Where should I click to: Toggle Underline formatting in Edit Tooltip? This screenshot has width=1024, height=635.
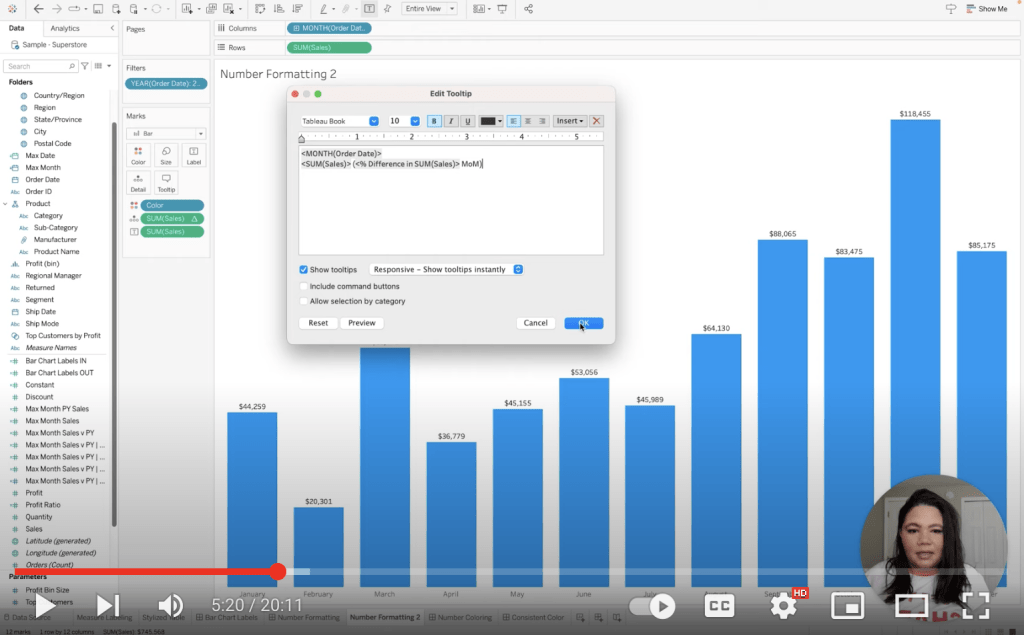tap(468, 121)
